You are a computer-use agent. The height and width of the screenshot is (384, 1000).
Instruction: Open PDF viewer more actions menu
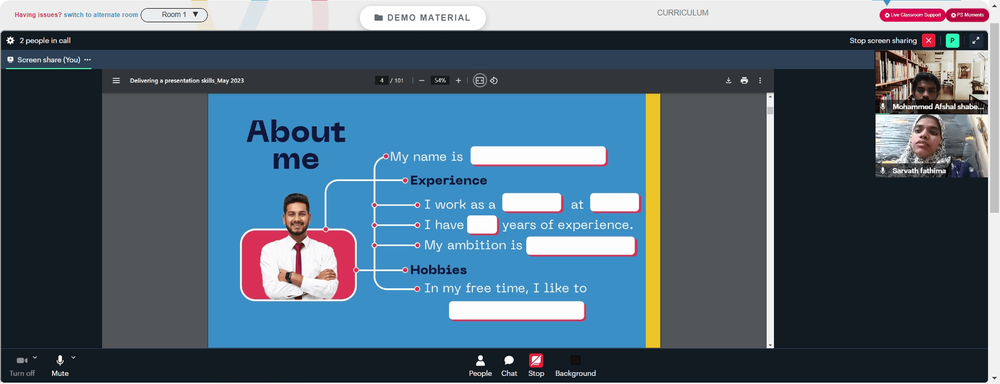760,80
